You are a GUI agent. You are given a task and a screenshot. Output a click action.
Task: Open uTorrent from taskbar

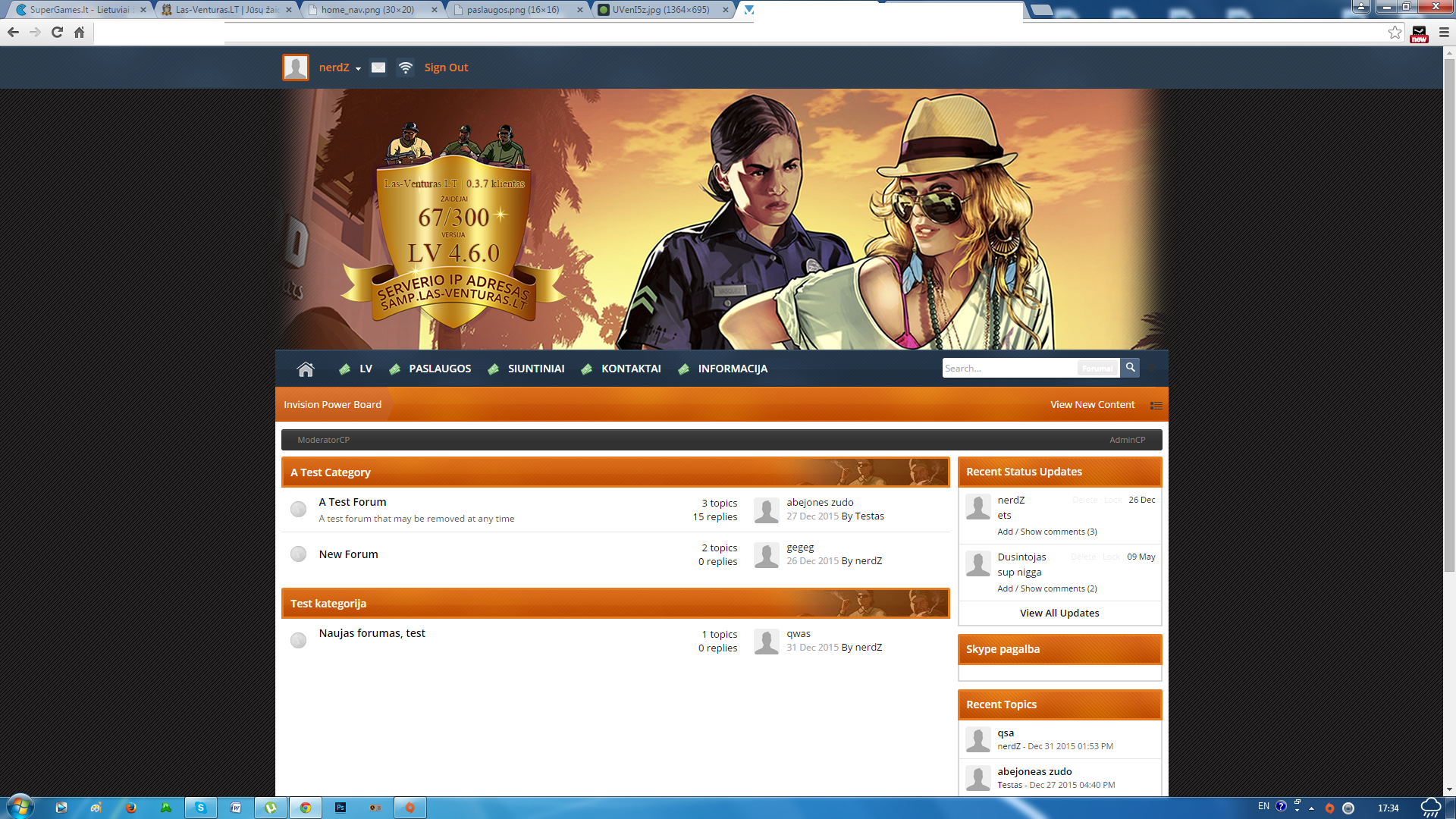click(271, 808)
